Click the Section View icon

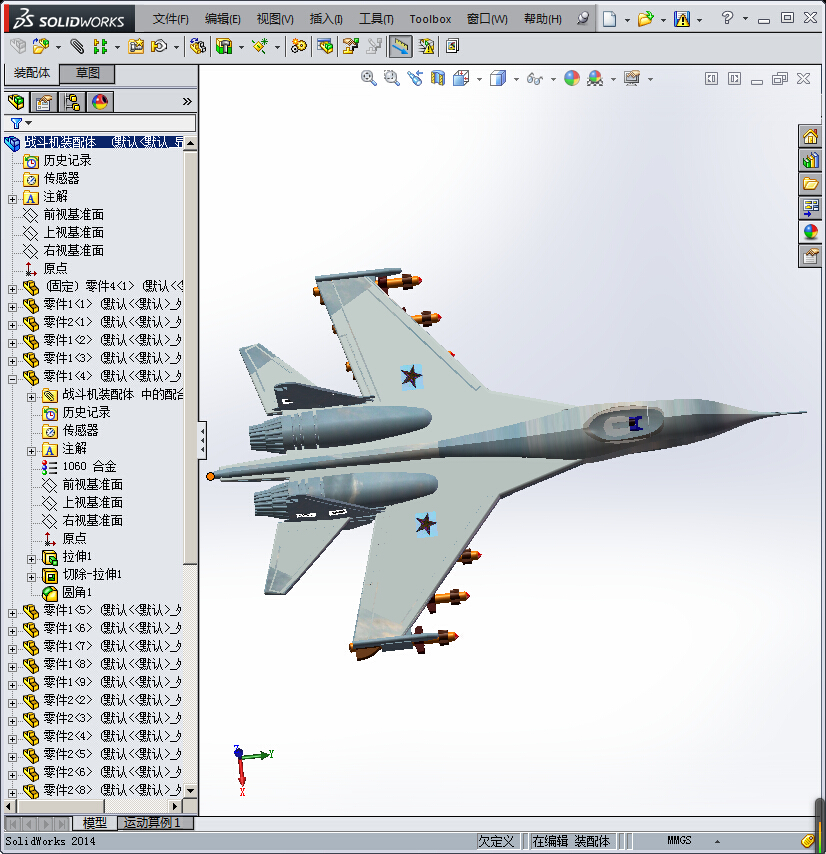tap(438, 78)
